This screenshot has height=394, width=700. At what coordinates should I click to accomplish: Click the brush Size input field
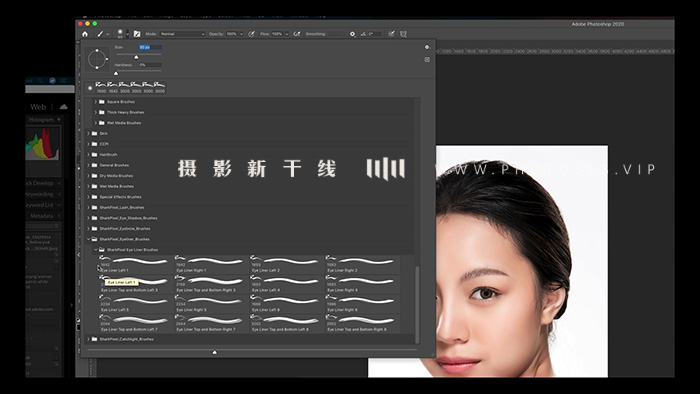pos(150,47)
